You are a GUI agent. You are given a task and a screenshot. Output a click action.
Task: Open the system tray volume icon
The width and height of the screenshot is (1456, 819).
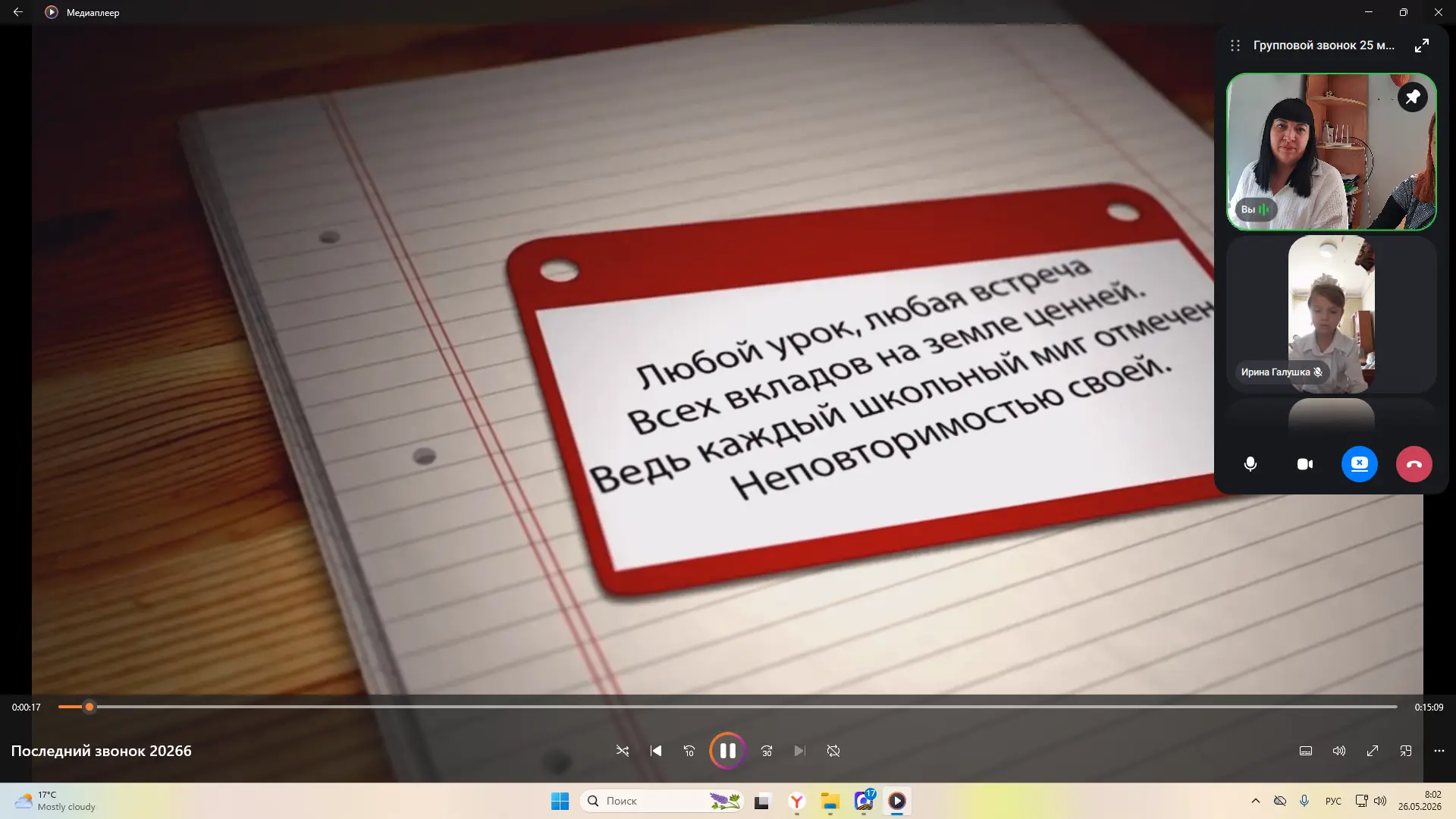[x=1380, y=801]
